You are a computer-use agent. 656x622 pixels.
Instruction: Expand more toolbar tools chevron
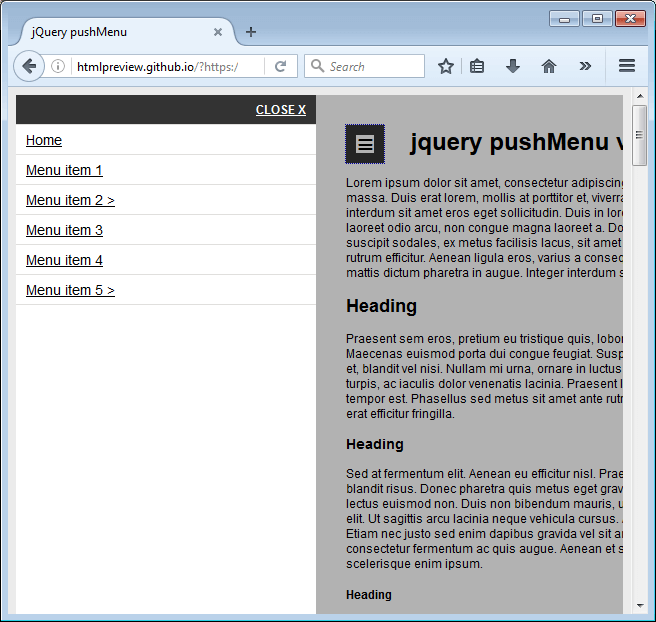[x=585, y=66]
